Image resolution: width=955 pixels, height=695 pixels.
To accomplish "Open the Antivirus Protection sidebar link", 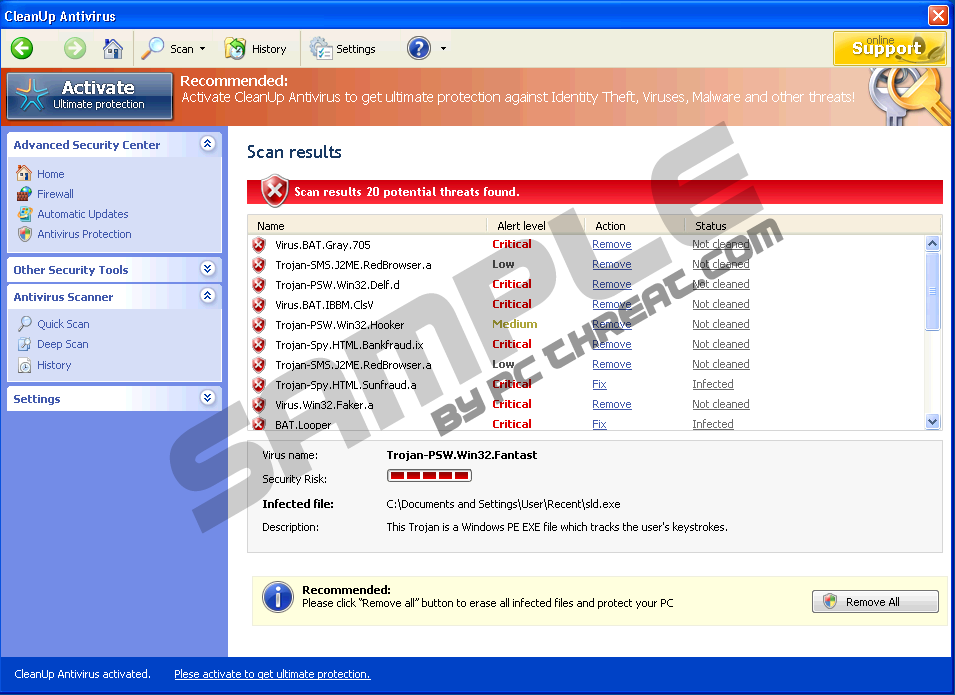I will pos(84,234).
